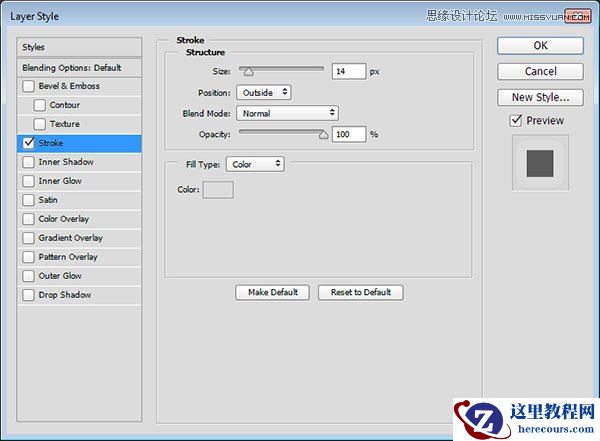Turn on the Outer Glow checkbox
Screen dimensions: 600x441
(x=28, y=276)
